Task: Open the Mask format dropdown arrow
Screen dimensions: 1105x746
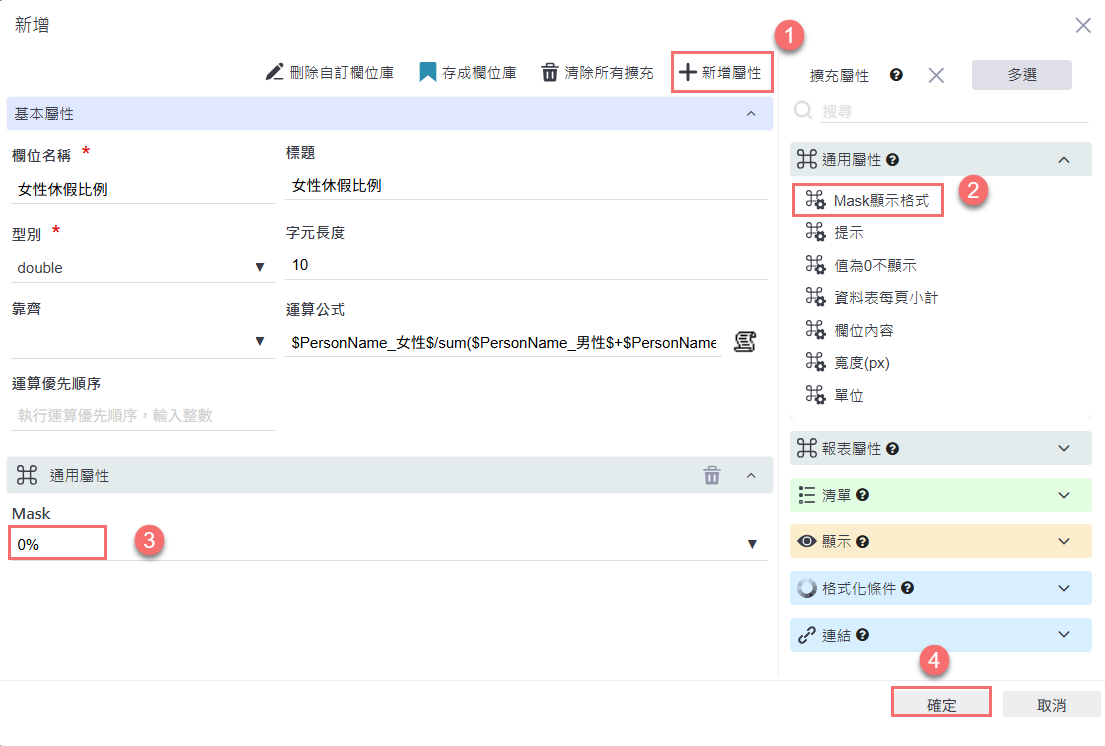Action: pos(752,544)
